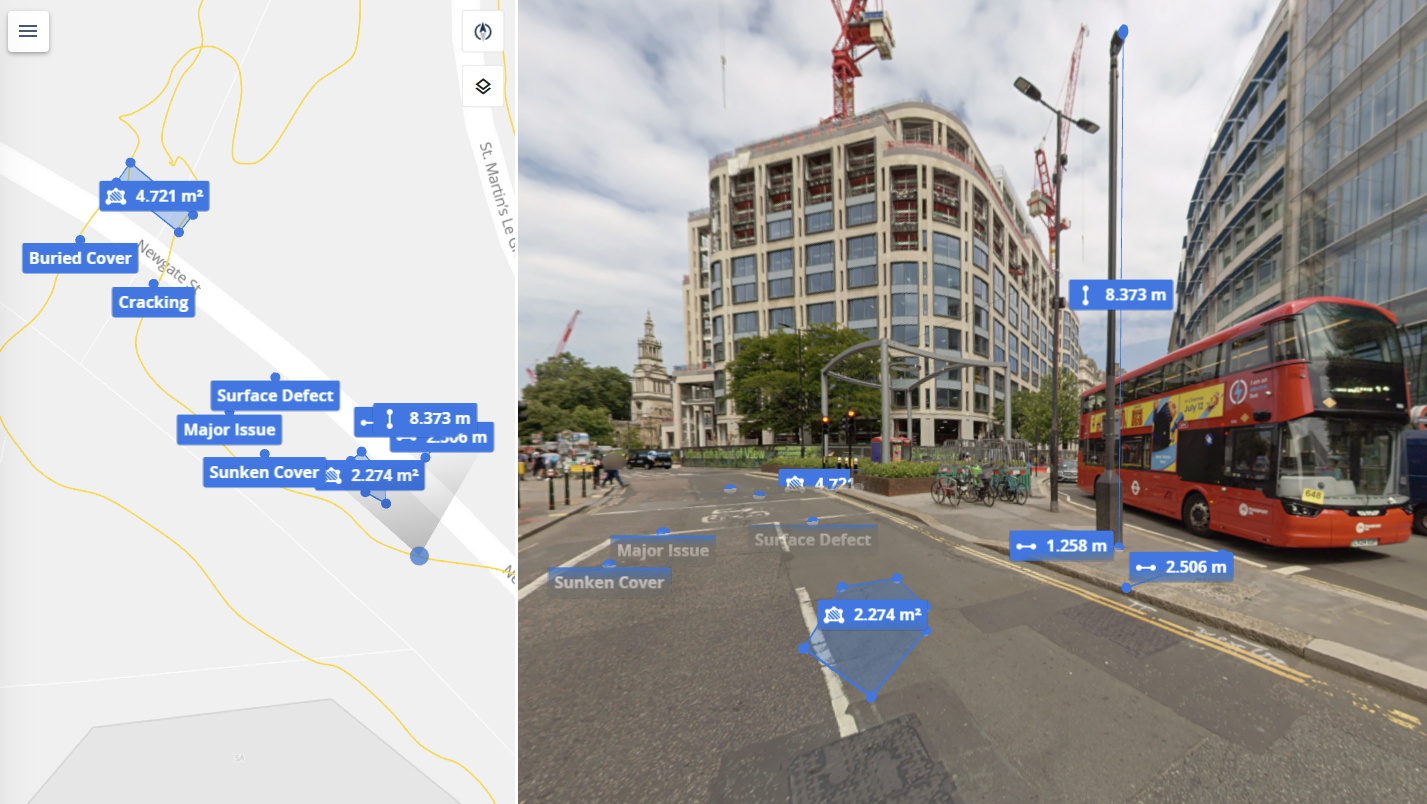Click the Cracking annotation label

point(153,302)
